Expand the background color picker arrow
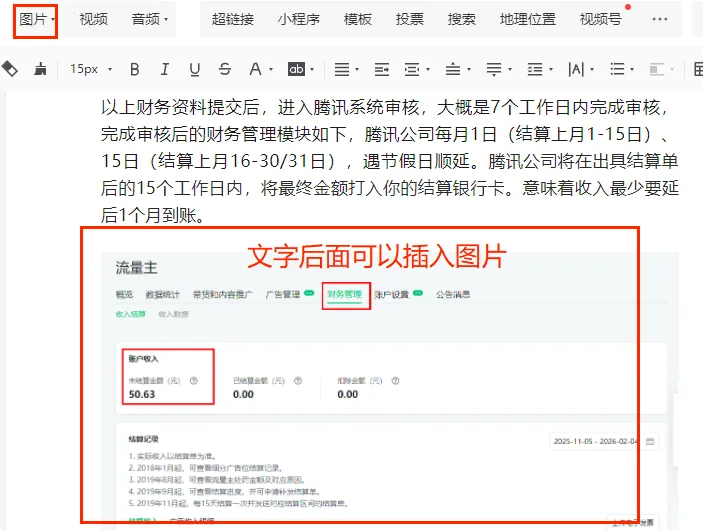Screen dimensions: 703x530 point(312,70)
